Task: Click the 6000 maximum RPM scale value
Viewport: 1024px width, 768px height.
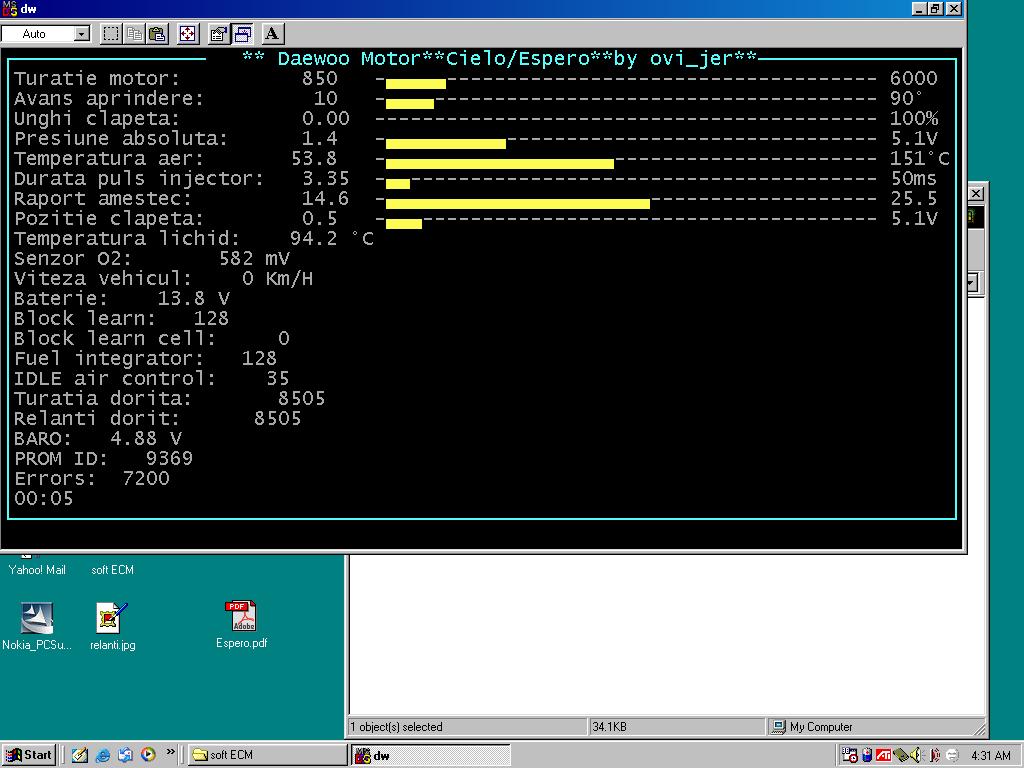Action: [x=914, y=78]
